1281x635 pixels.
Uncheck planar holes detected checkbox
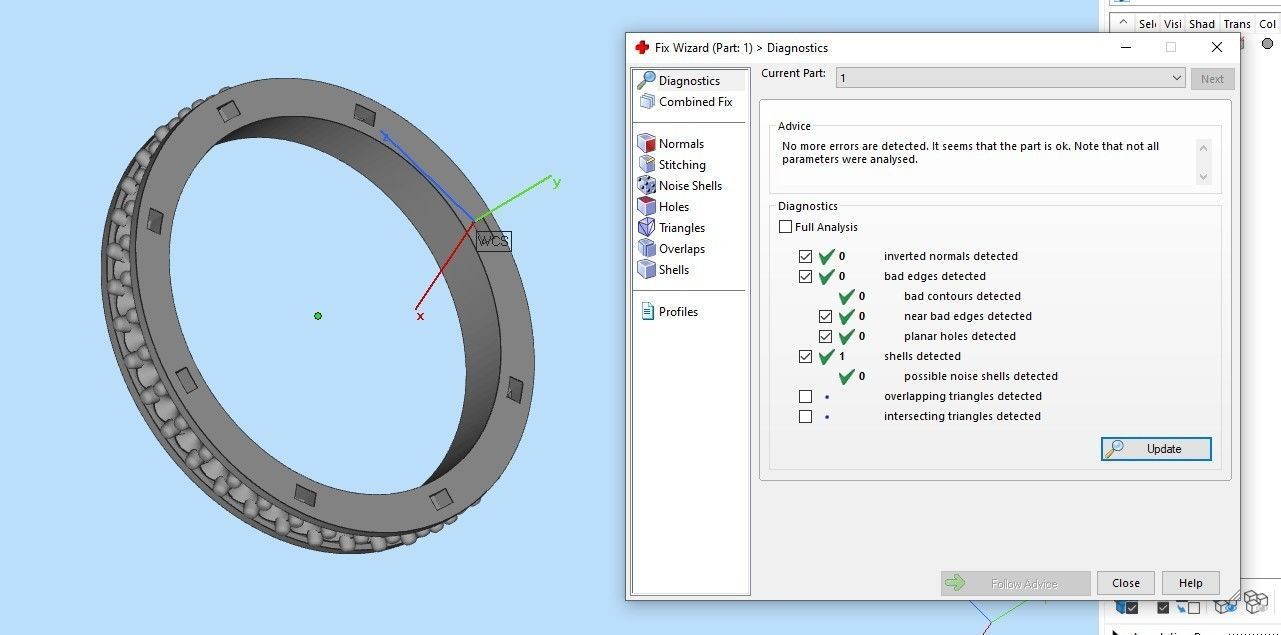tap(825, 336)
